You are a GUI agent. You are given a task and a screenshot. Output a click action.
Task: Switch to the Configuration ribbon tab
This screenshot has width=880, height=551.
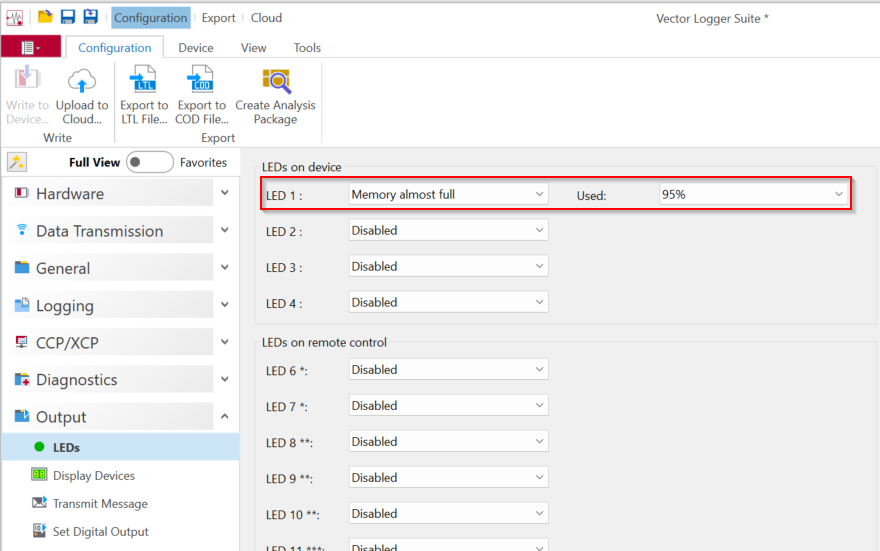(x=114, y=48)
